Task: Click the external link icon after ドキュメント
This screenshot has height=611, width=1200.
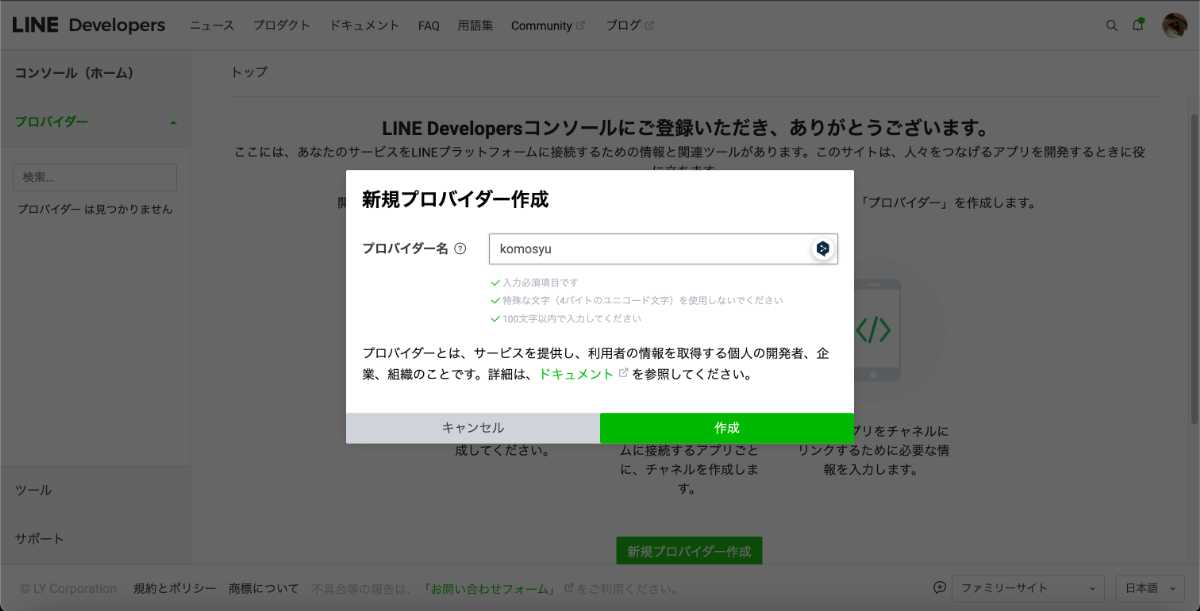Action: pyautogui.click(x=623, y=373)
